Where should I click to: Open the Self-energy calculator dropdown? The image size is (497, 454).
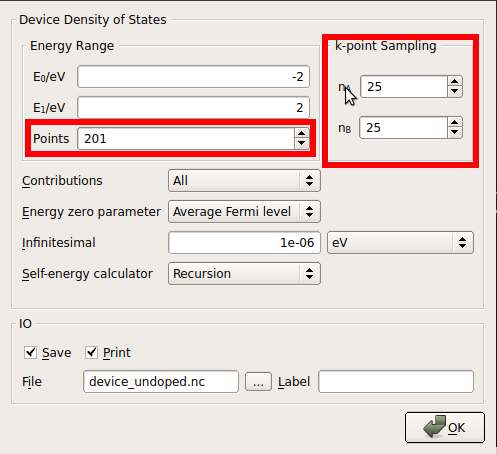click(x=244, y=274)
